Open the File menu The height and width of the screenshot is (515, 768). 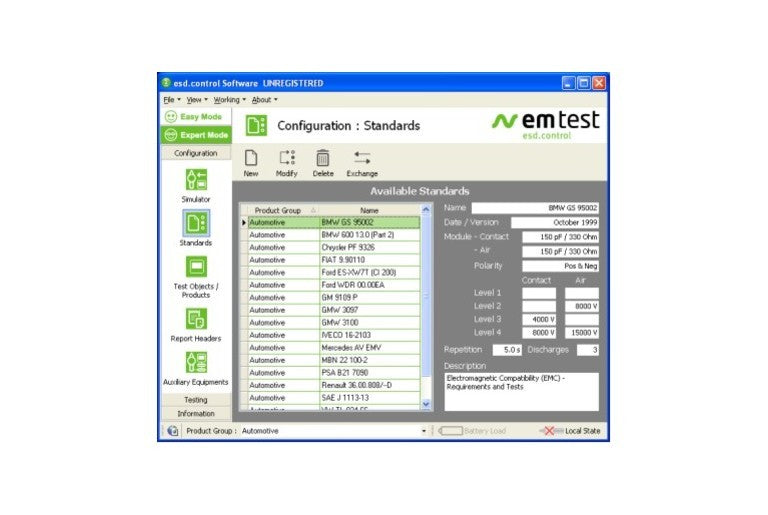[x=171, y=99]
